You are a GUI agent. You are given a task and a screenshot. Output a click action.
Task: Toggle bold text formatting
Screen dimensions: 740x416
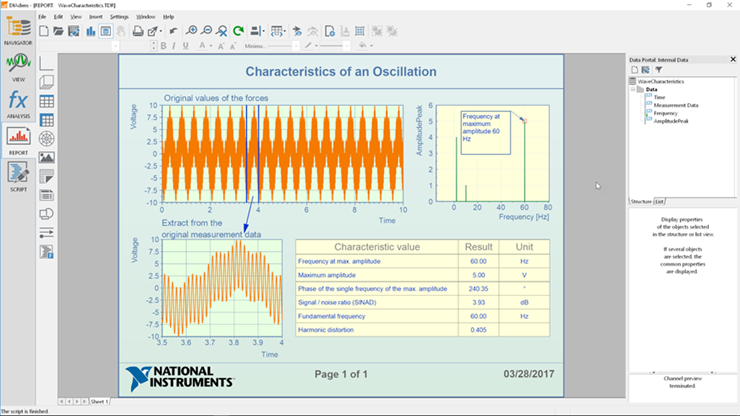pos(162,45)
